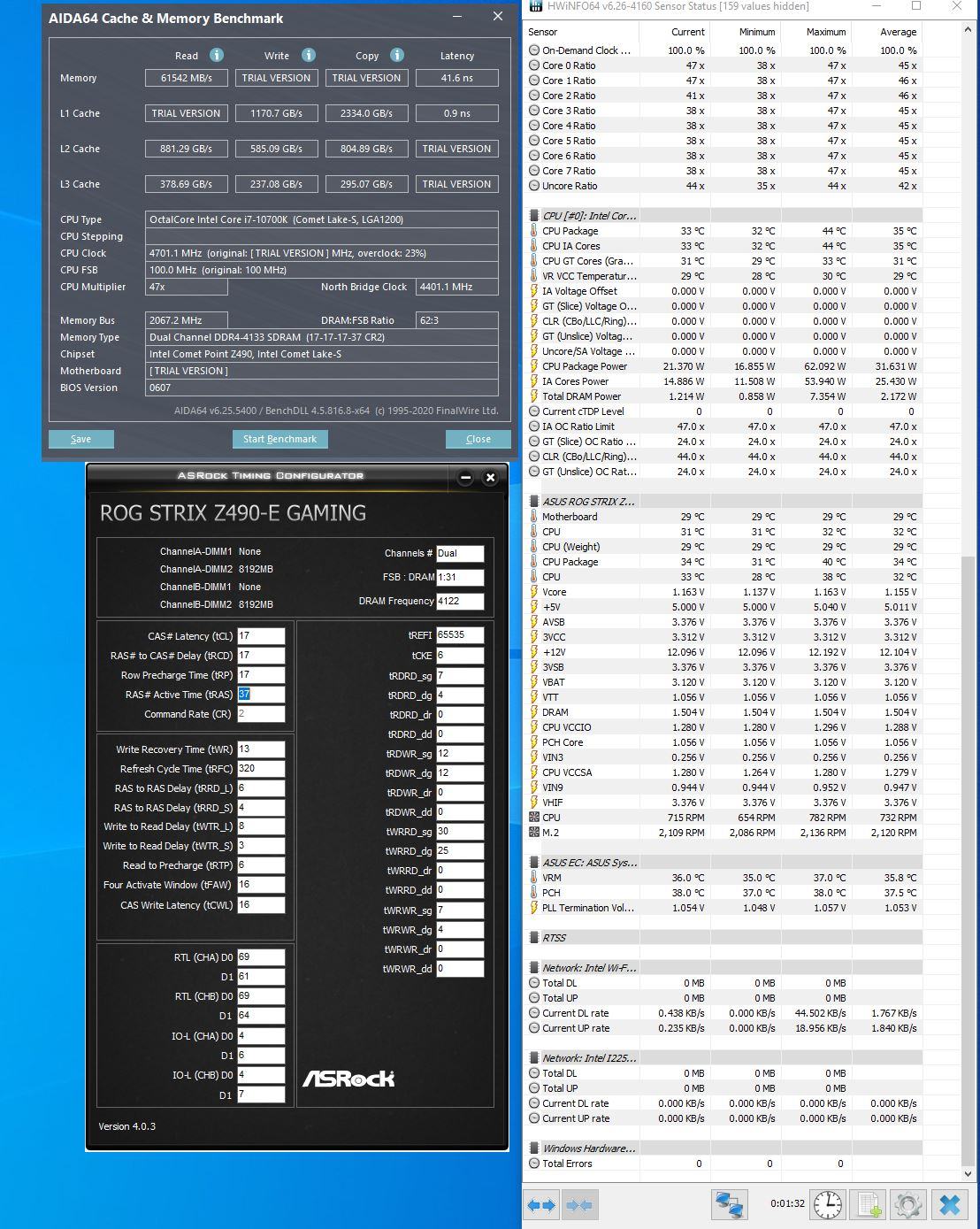Click the PCH temperature thermometer icon
980x1229 pixels.
click(534, 893)
